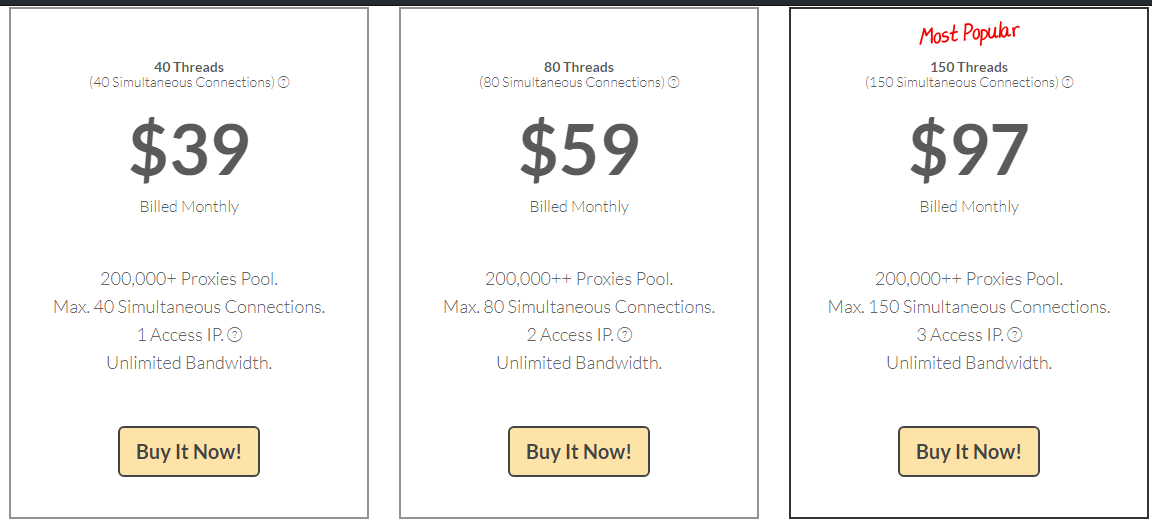
Task: Select the 40 Threads plan heading
Action: [x=189, y=67]
